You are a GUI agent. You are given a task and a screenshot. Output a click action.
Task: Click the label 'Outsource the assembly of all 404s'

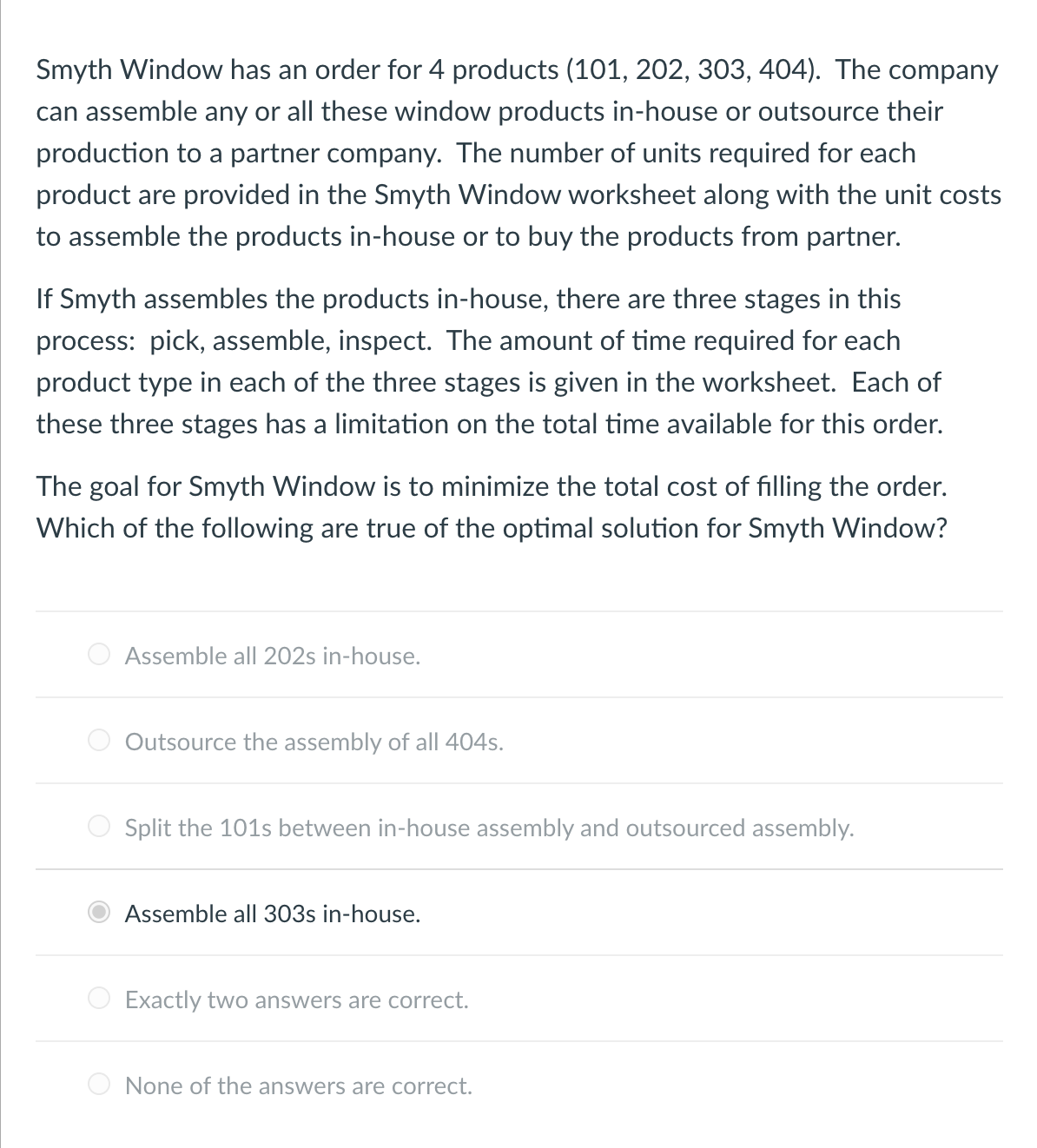pyautogui.click(x=315, y=742)
